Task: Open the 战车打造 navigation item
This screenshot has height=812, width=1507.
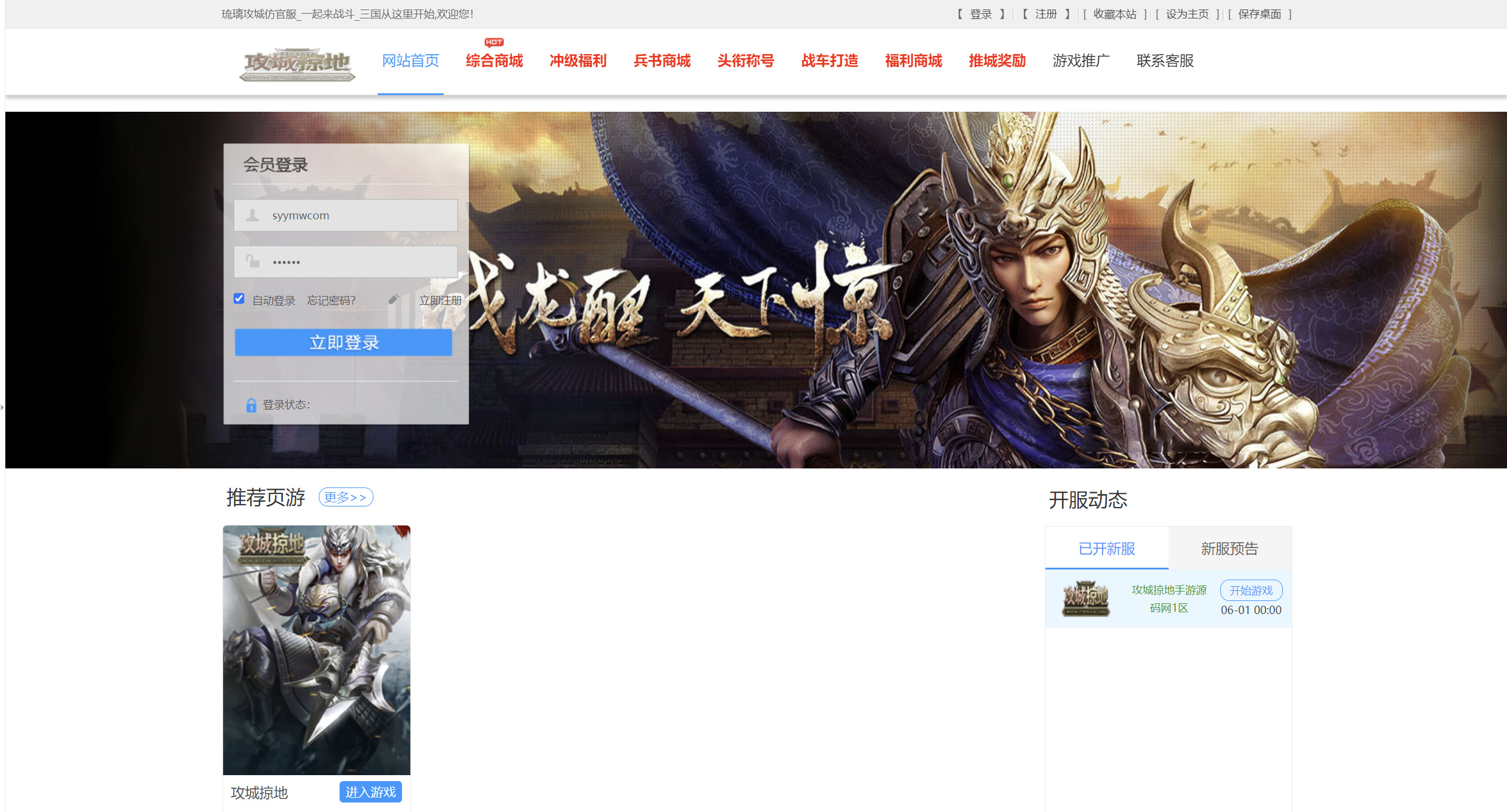Action: coord(830,61)
